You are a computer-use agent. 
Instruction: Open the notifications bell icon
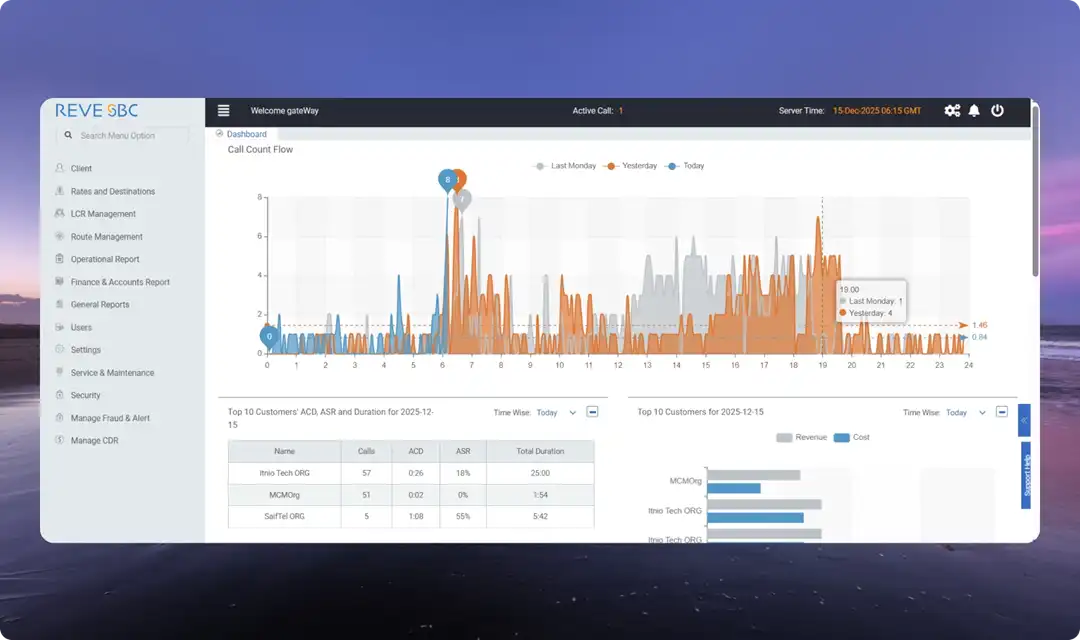pyautogui.click(x=974, y=111)
